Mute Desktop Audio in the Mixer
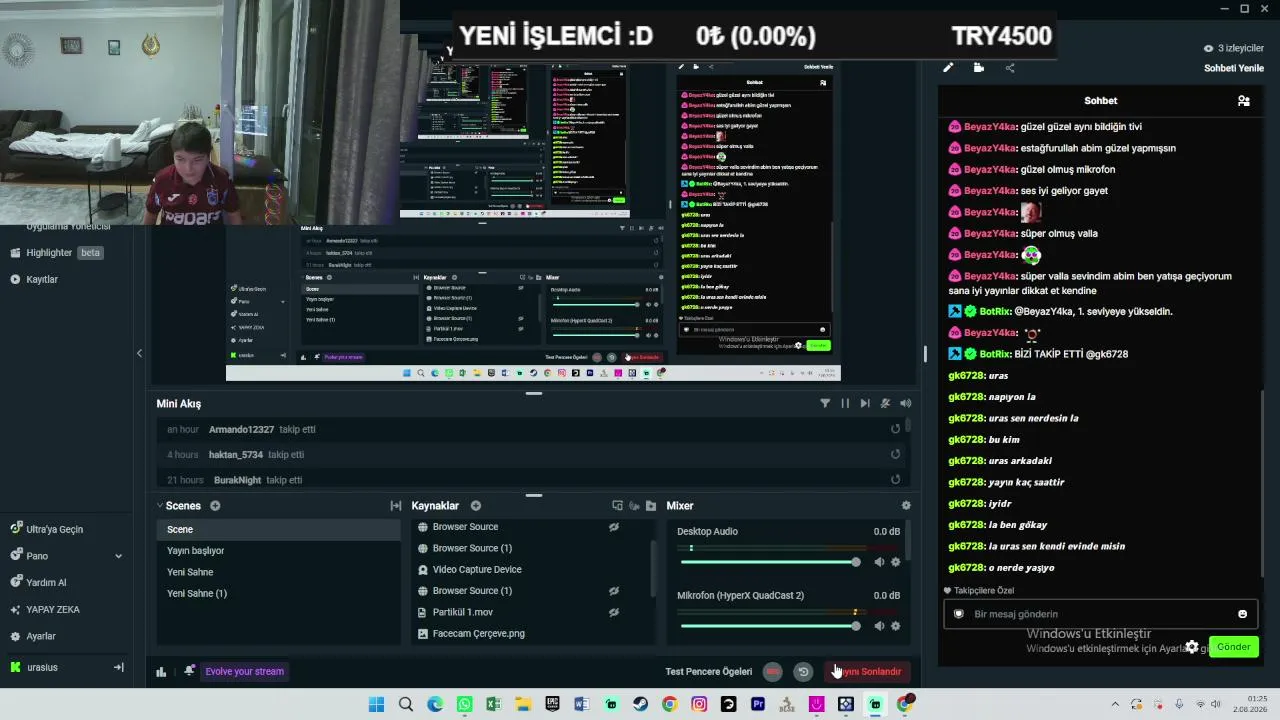The width and height of the screenshot is (1280, 720). tap(879, 562)
